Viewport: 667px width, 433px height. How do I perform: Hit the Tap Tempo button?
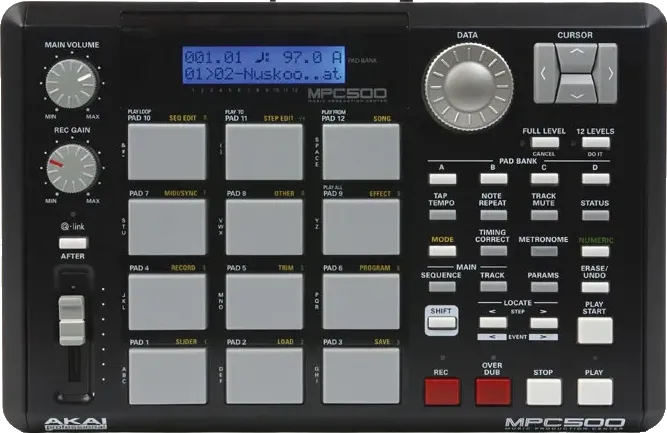point(442,215)
